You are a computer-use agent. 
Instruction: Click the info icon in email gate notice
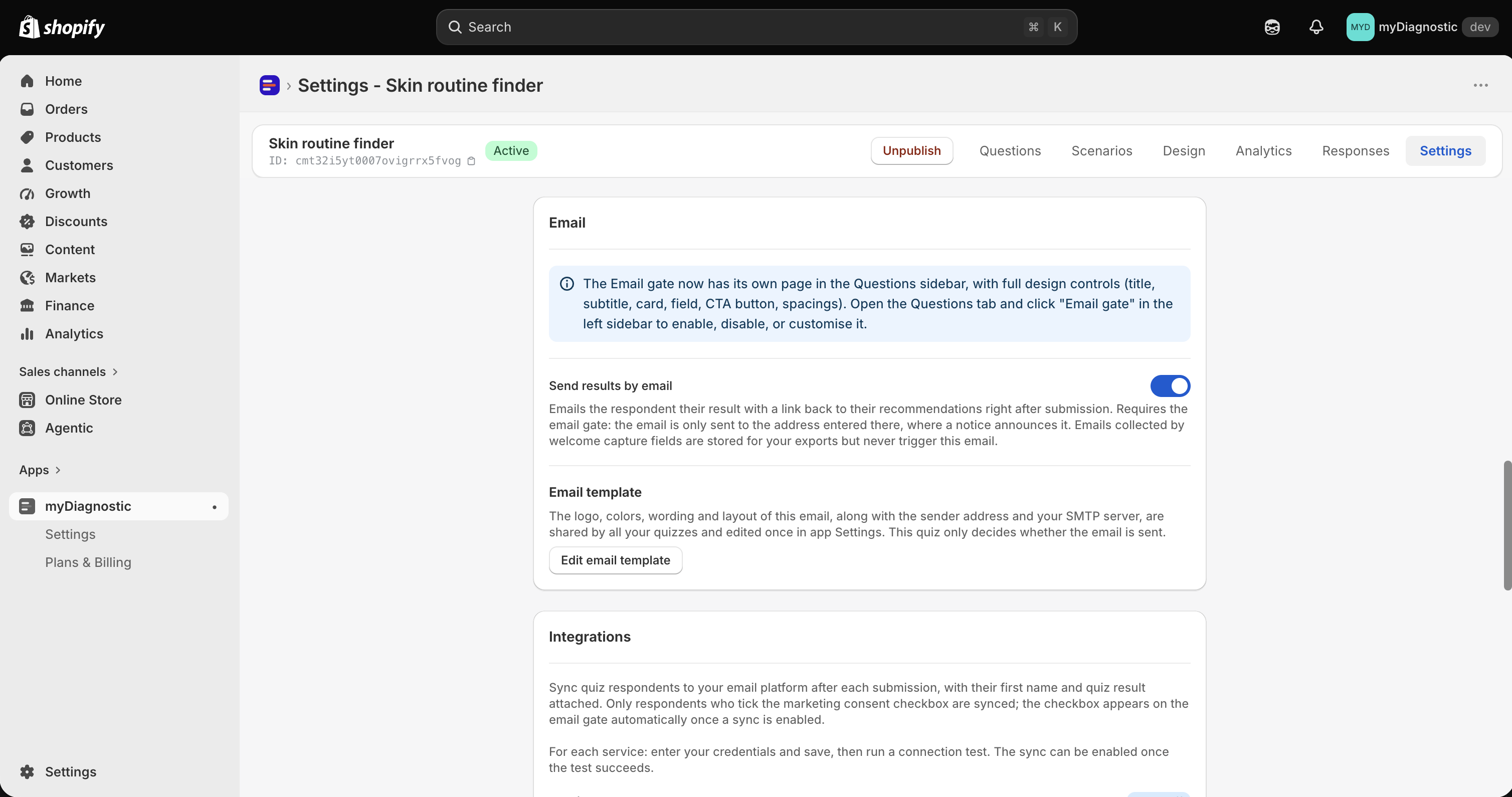coord(566,284)
